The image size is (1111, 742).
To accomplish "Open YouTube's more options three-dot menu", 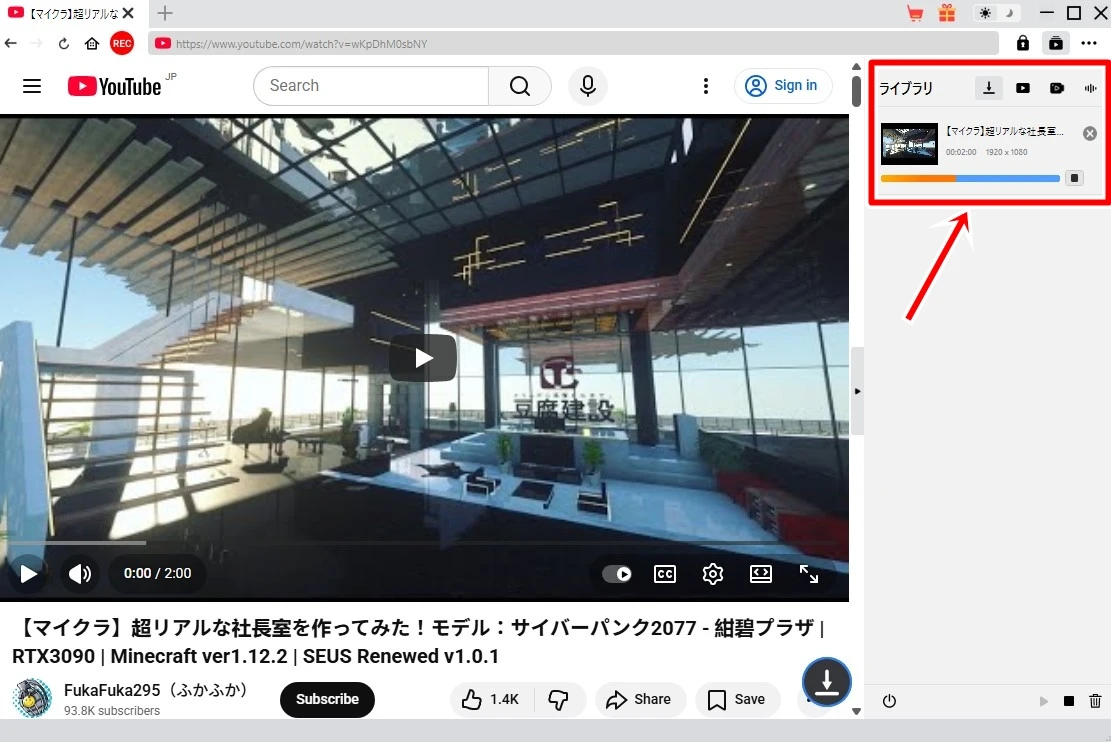I will 706,86.
